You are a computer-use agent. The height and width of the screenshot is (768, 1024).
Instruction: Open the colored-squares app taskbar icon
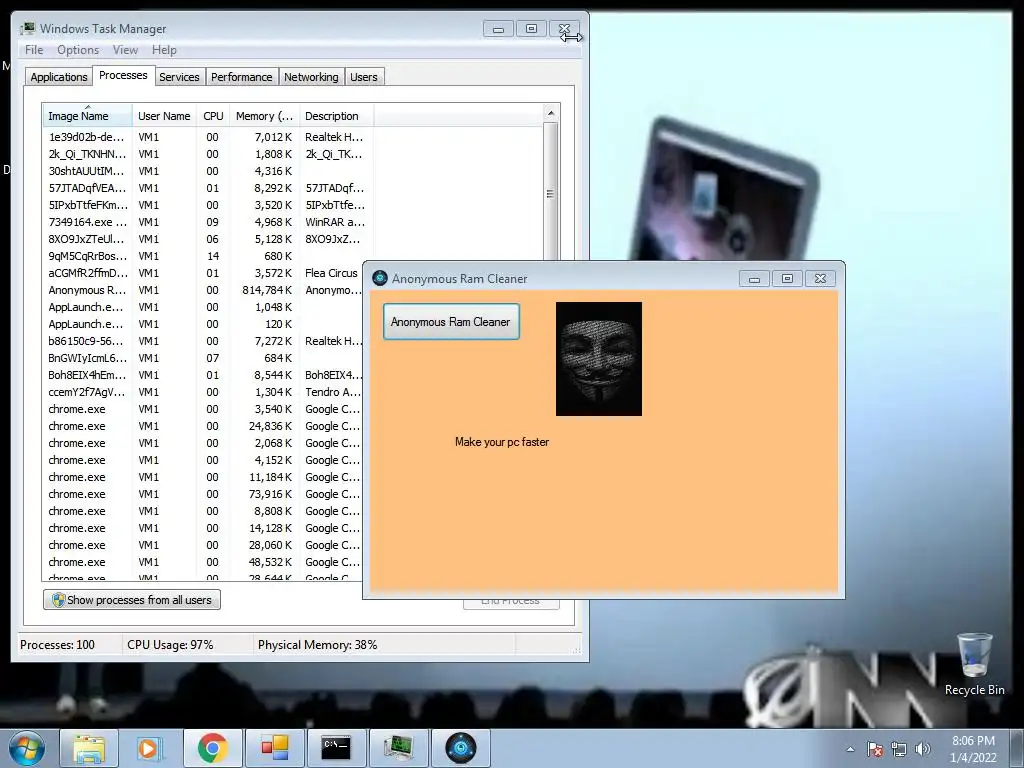click(x=274, y=748)
